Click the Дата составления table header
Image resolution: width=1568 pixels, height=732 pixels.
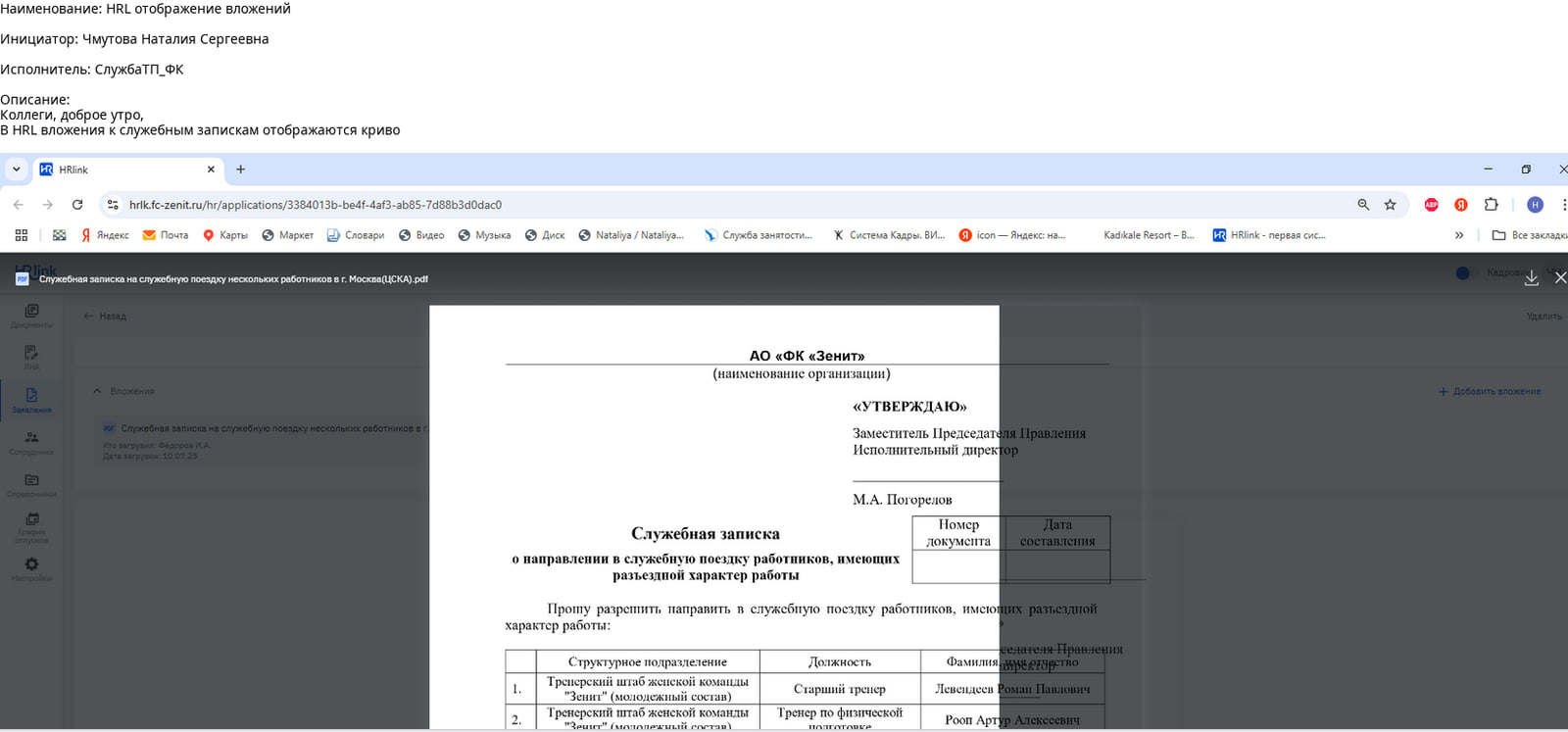tap(1057, 533)
